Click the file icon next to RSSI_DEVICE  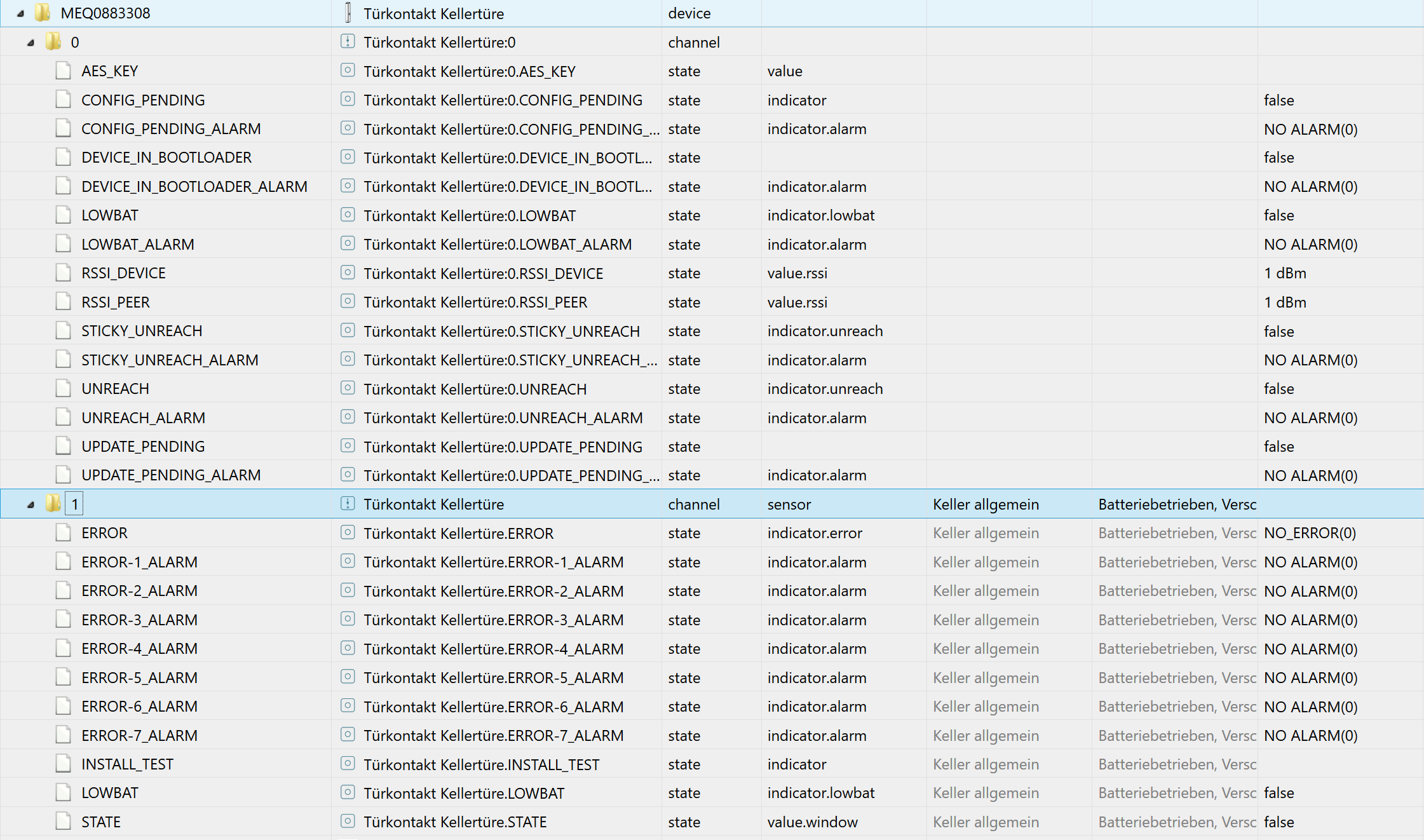pos(63,273)
